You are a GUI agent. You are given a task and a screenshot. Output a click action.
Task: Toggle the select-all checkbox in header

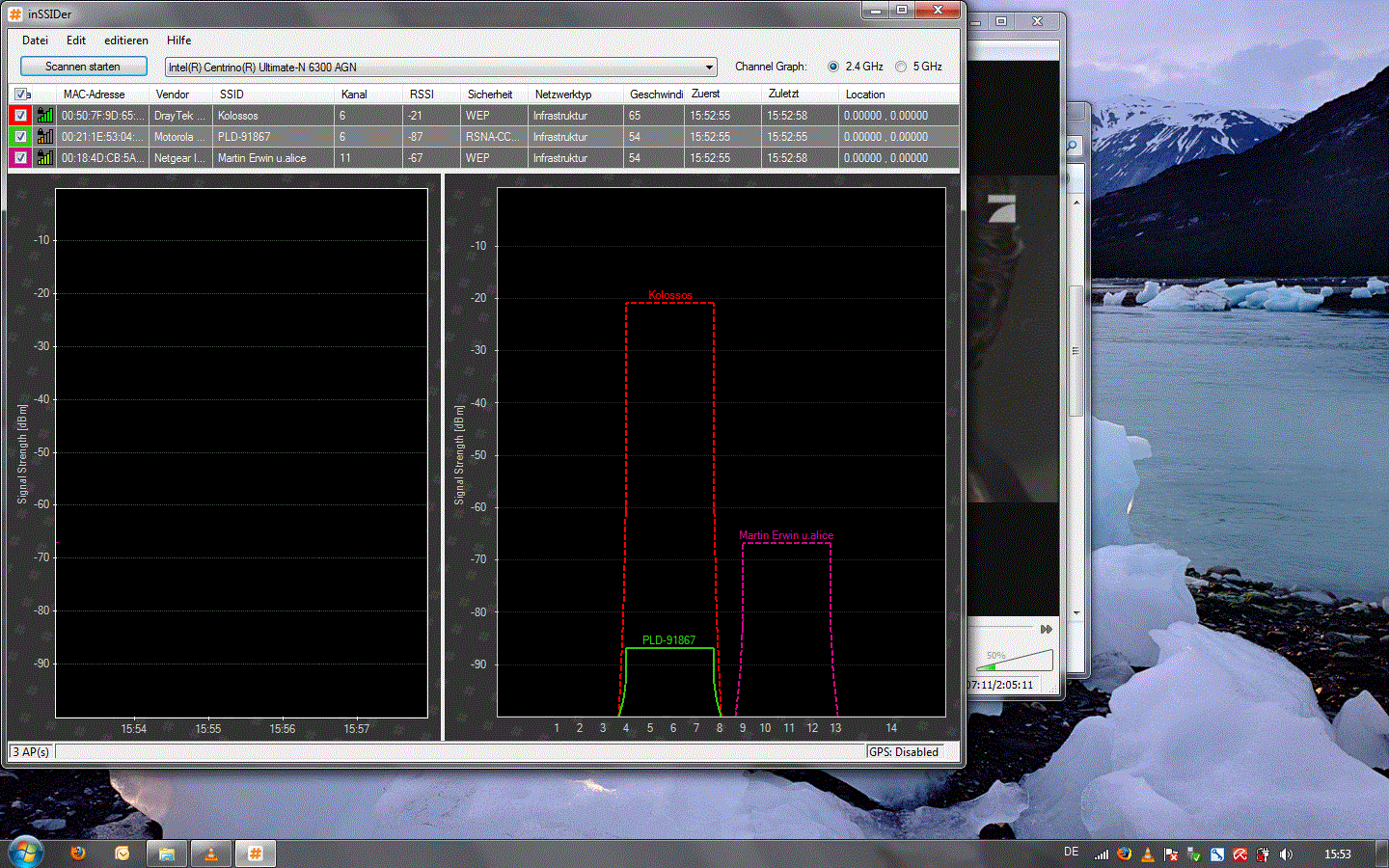[x=20, y=94]
